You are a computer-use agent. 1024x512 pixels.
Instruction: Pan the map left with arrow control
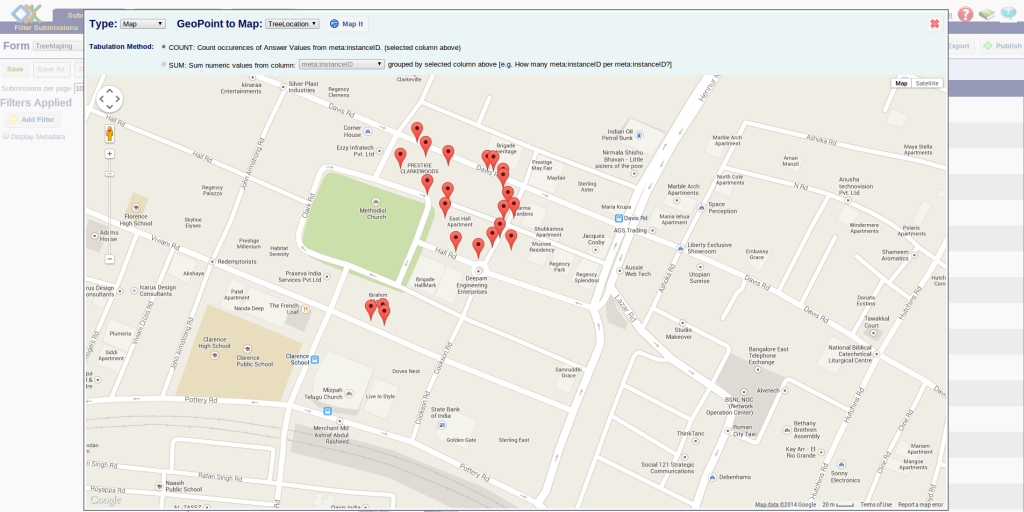click(x=101, y=99)
